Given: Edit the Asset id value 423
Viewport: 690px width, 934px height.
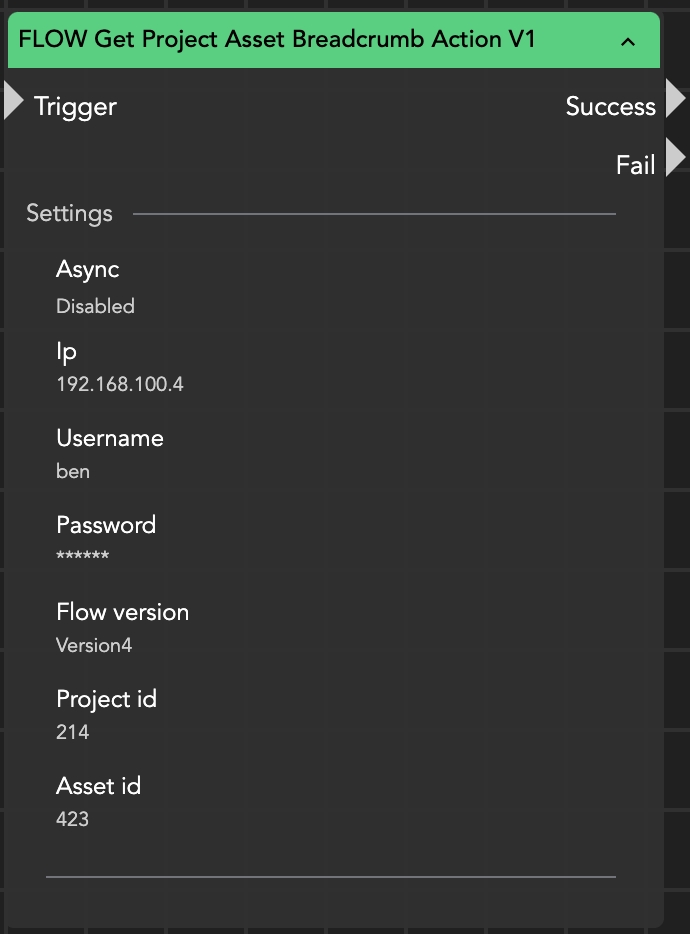Looking at the screenshot, I should pos(73,819).
